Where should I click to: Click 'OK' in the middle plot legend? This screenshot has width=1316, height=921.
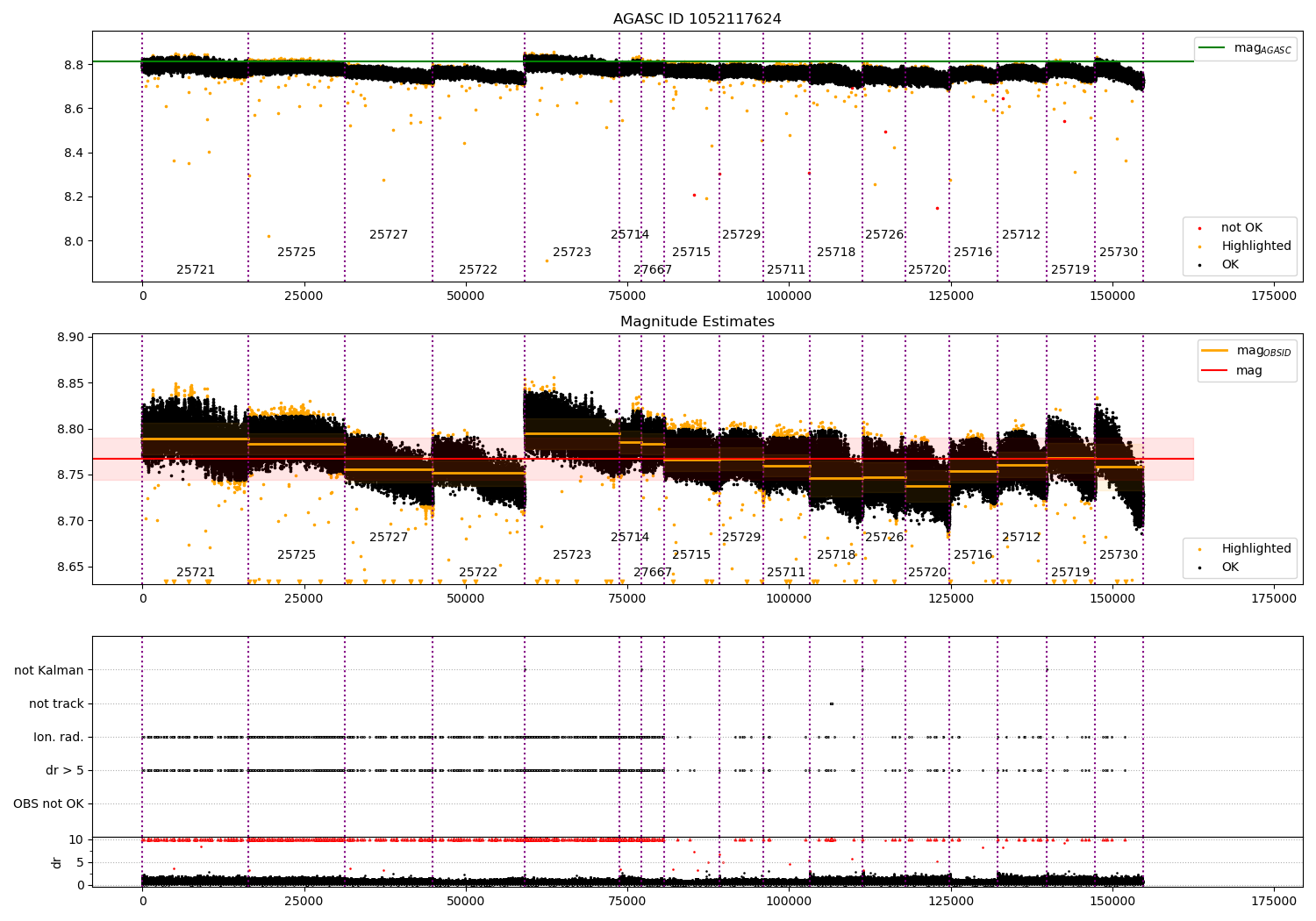[x=1218, y=568]
